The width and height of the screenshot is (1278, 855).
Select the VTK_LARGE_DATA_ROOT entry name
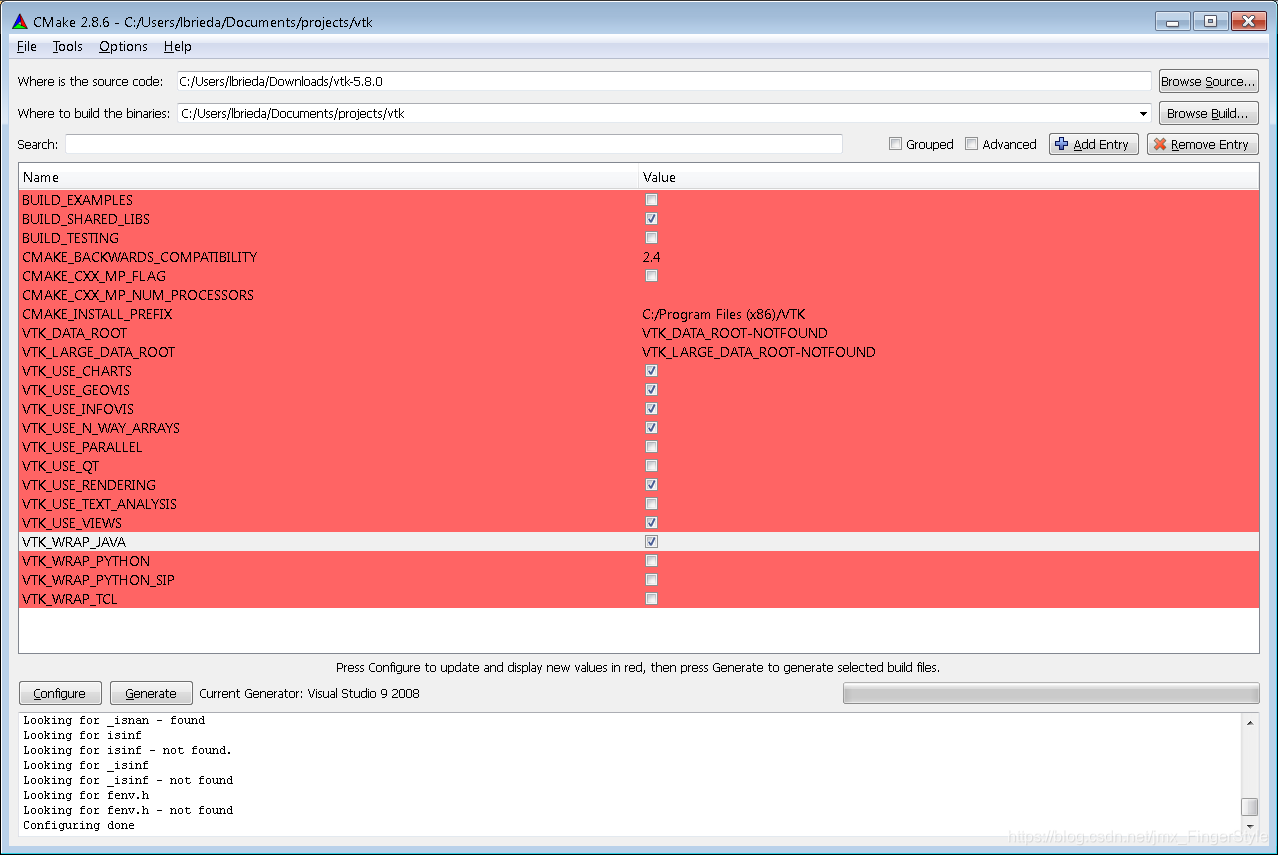coord(98,352)
